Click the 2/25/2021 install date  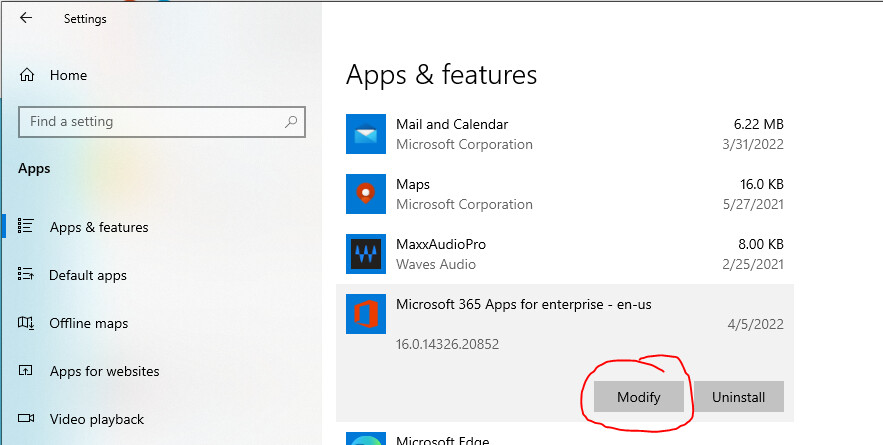point(753,264)
